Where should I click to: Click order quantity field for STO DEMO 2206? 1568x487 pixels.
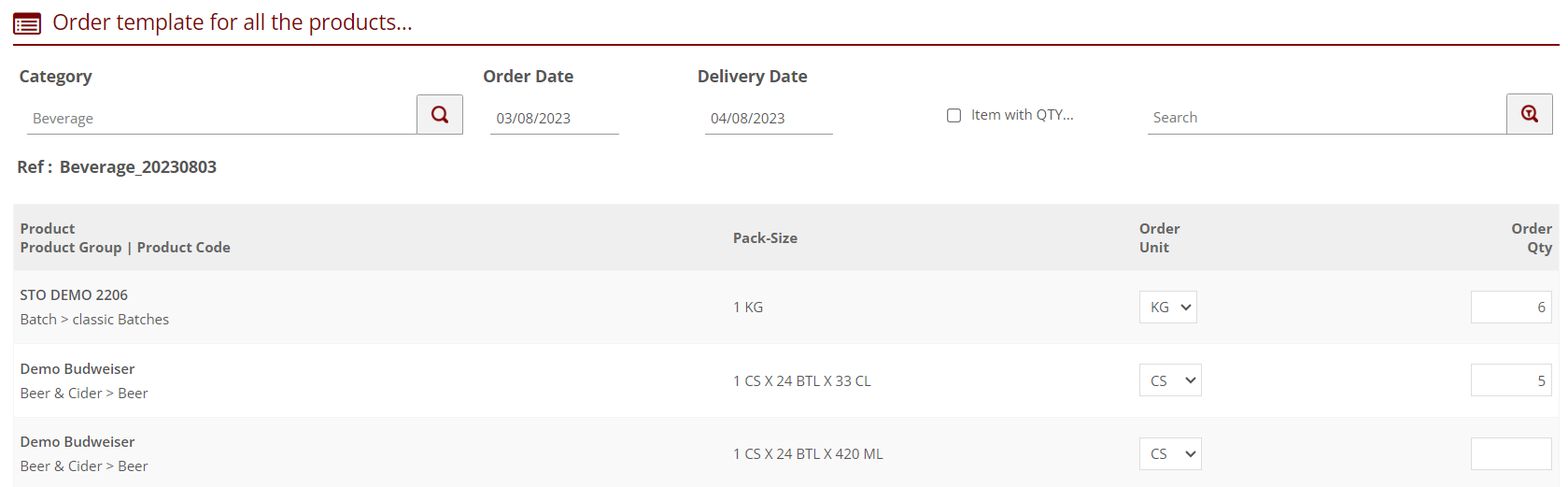pyautogui.click(x=1510, y=308)
